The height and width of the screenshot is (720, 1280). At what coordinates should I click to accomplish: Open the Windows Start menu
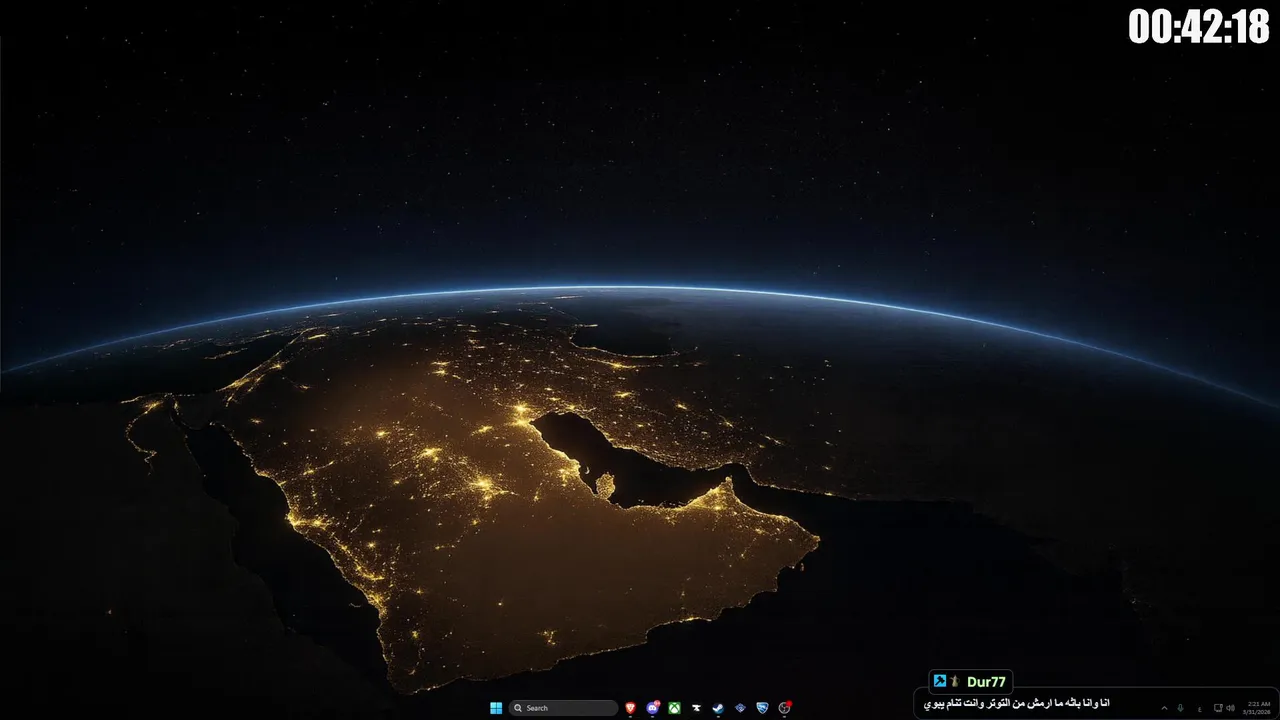coord(496,708)
